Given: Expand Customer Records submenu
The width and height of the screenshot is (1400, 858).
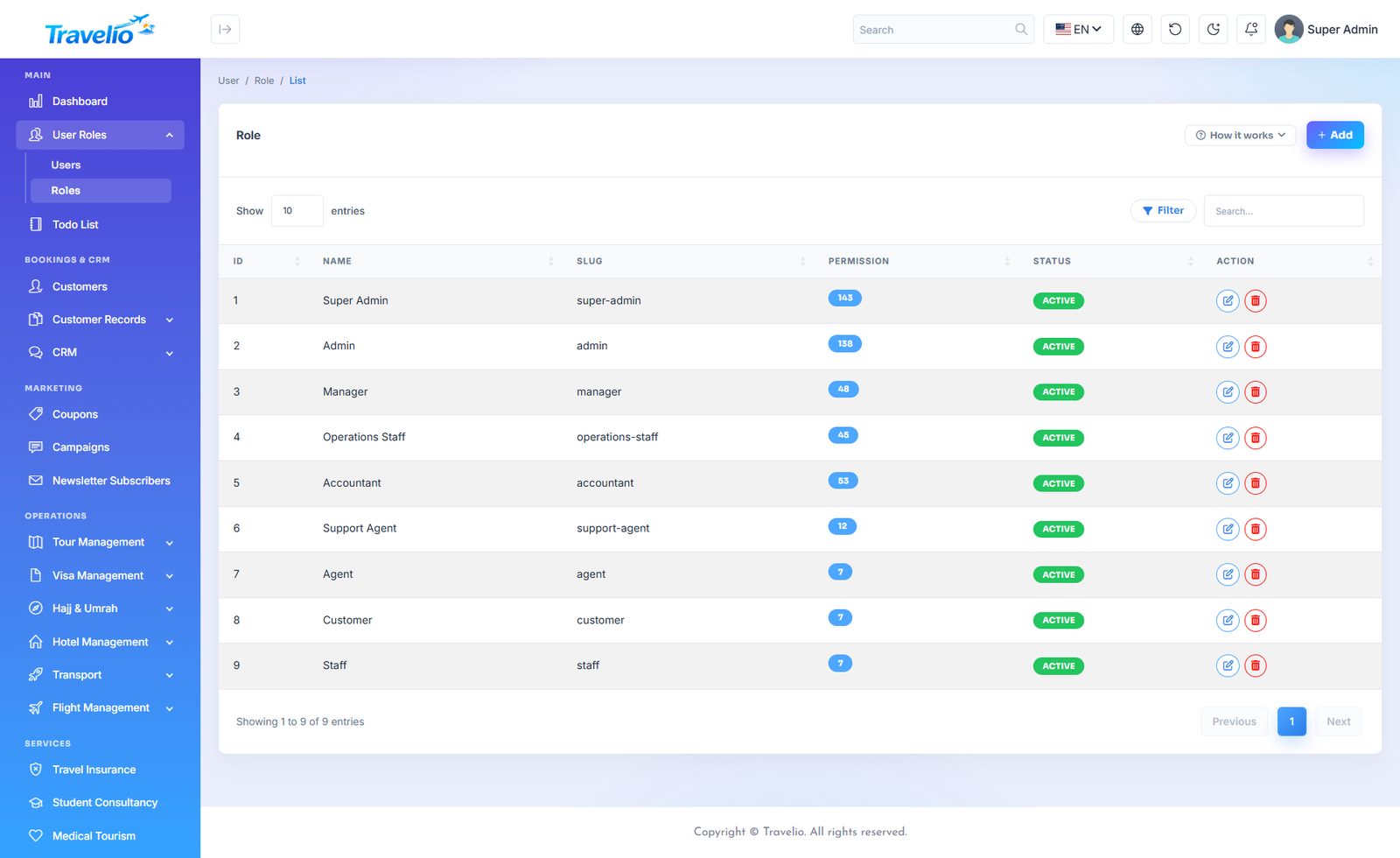Looking at the screenshot, I should point(100,320).
